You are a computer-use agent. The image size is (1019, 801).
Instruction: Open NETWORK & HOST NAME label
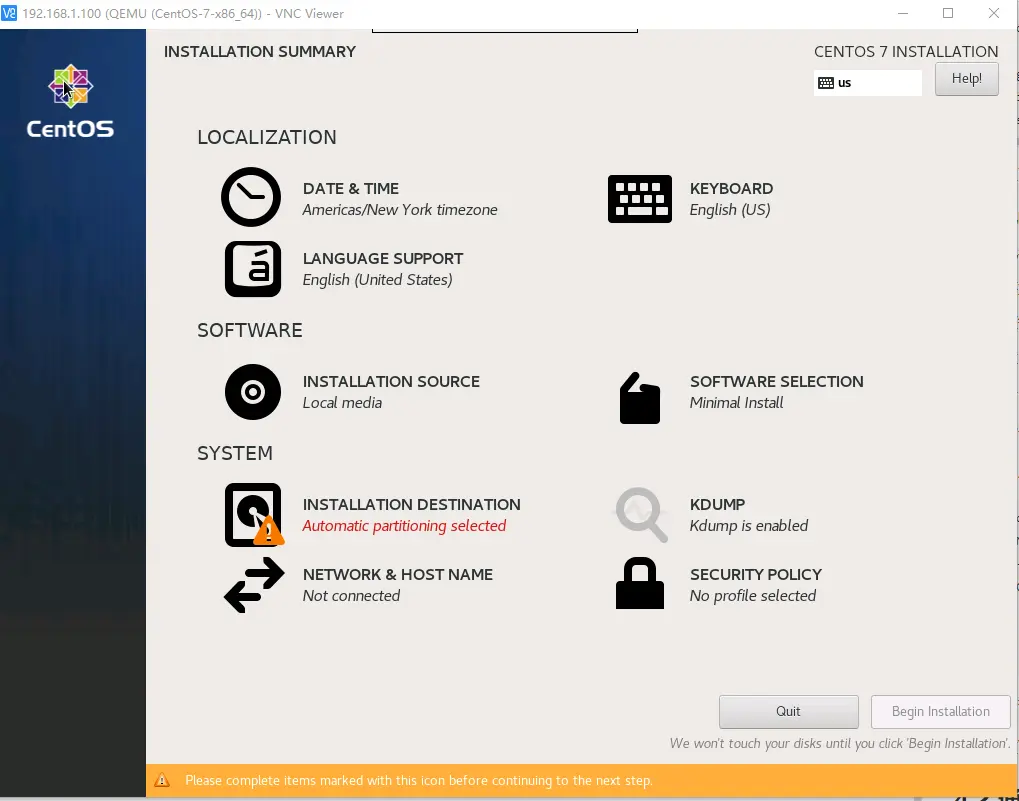tap(398, 574)
